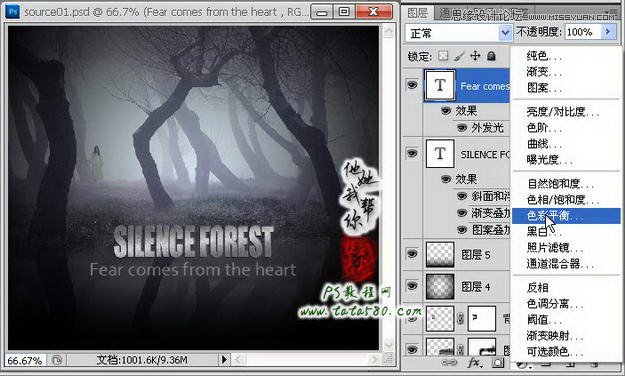Click the 100% opacity input field
The height and width of the screenshot is (376, 625).
(582, 32)
